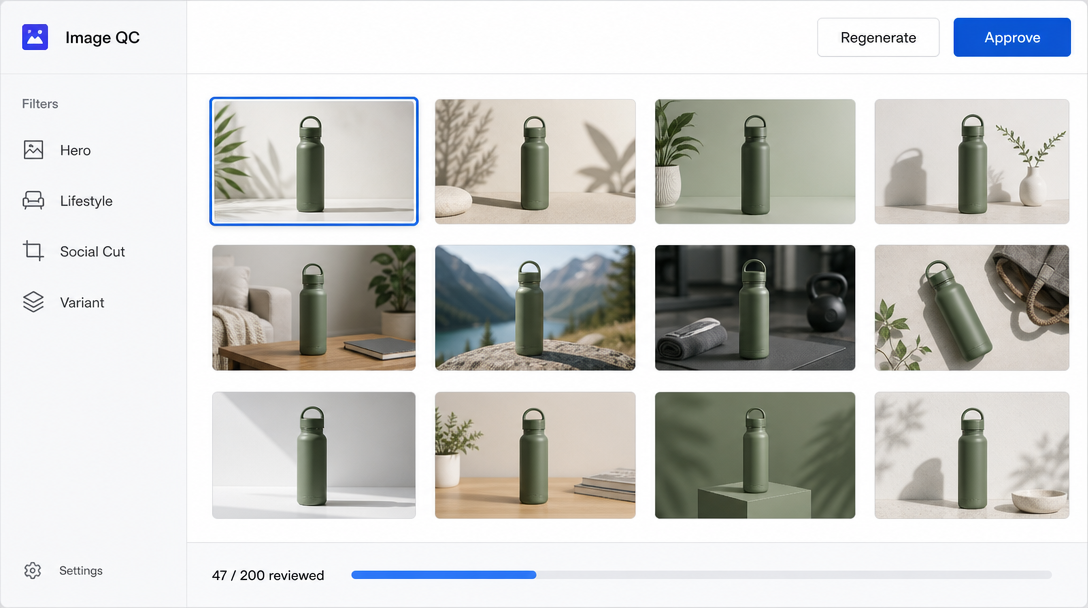Screen dimensions: 1088x608
Task: Select the living room sofa bottle thumbnail
Action: coord(314,307)
